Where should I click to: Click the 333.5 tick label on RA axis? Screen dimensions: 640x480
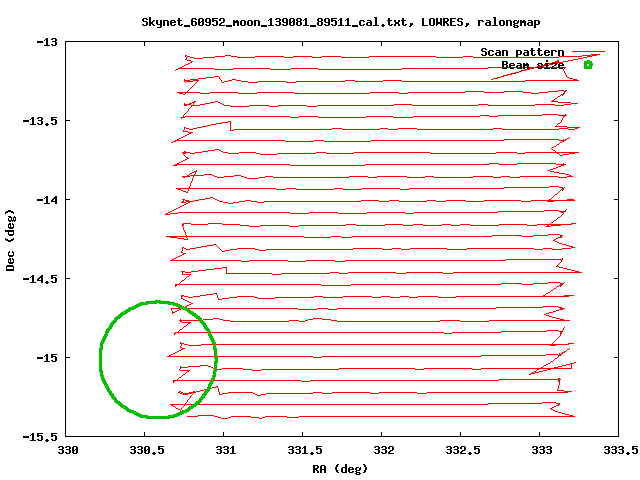[619, 451]
